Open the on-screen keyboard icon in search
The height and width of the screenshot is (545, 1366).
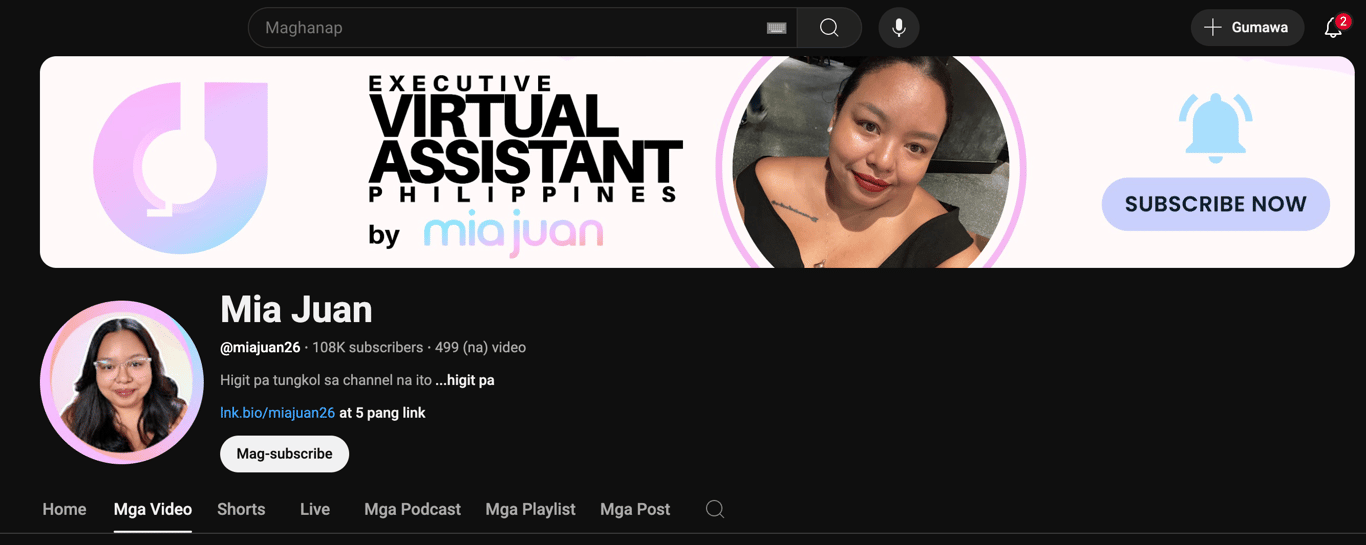click(776, 28)
